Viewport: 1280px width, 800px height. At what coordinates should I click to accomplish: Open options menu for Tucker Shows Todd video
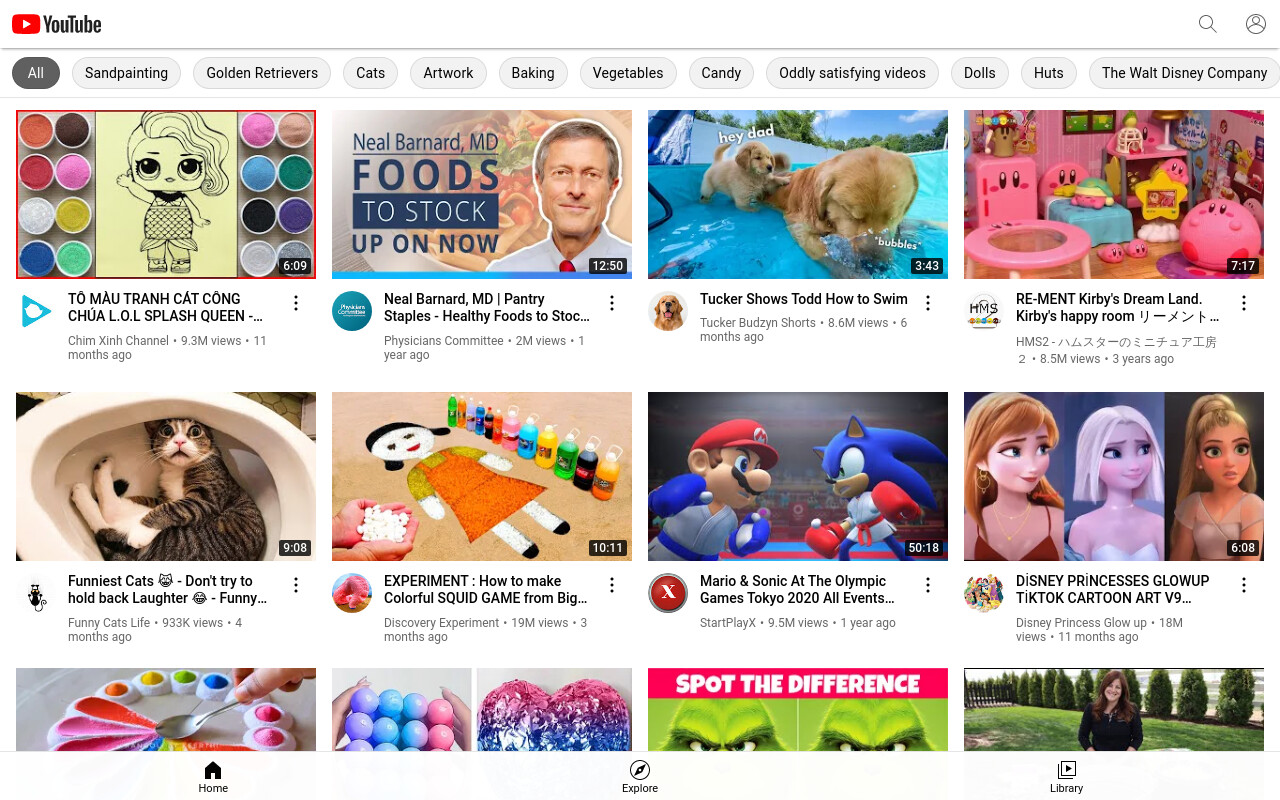[x=928, y=303]
